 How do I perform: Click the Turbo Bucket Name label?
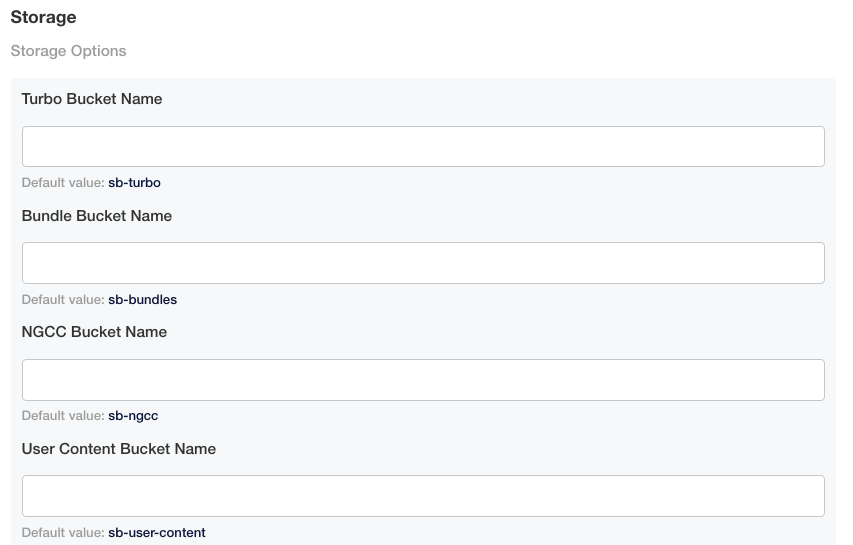(92, 99)
